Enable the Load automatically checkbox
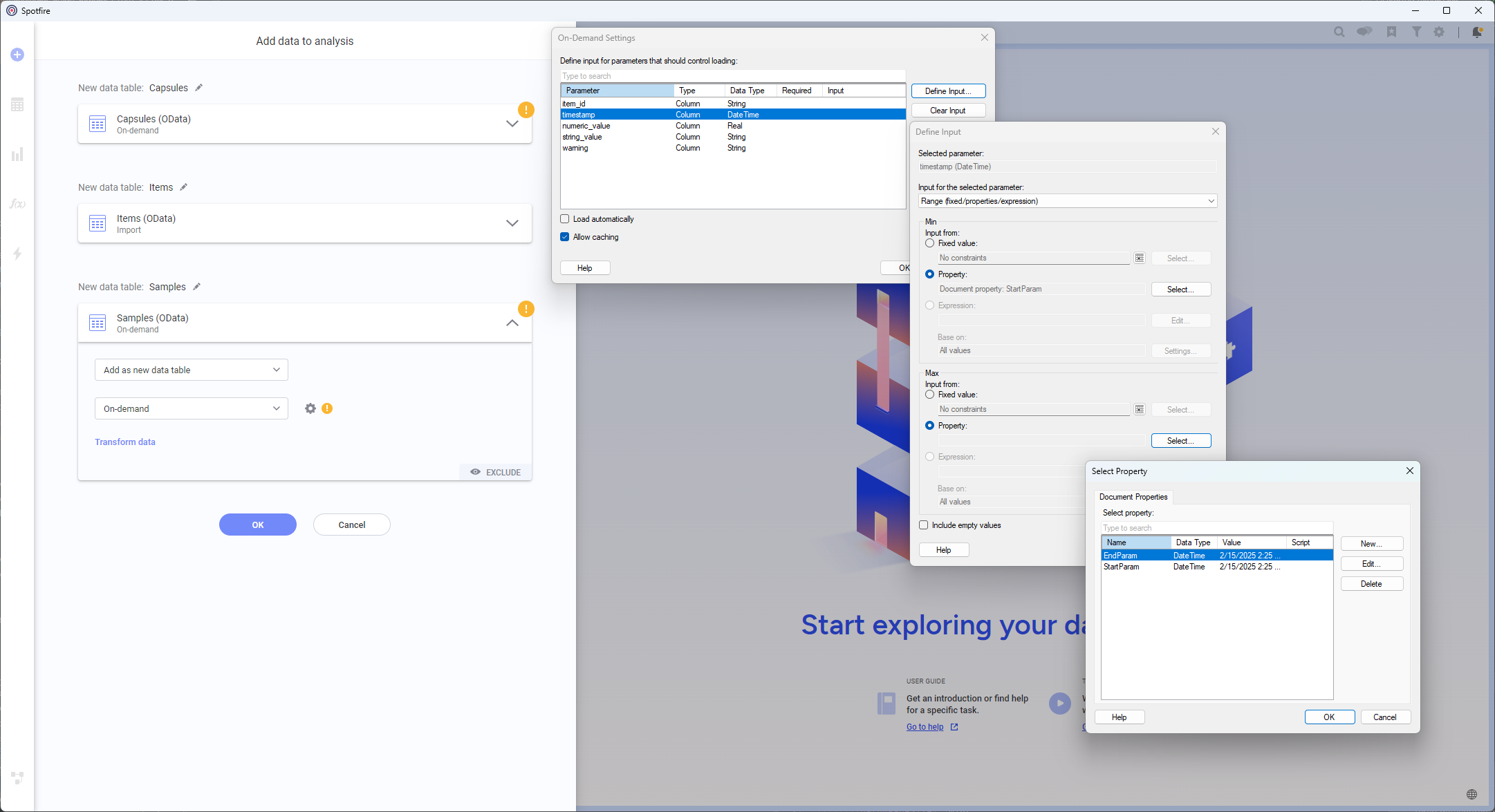This screenshot has height=812, width=1495. coord(565,218)
